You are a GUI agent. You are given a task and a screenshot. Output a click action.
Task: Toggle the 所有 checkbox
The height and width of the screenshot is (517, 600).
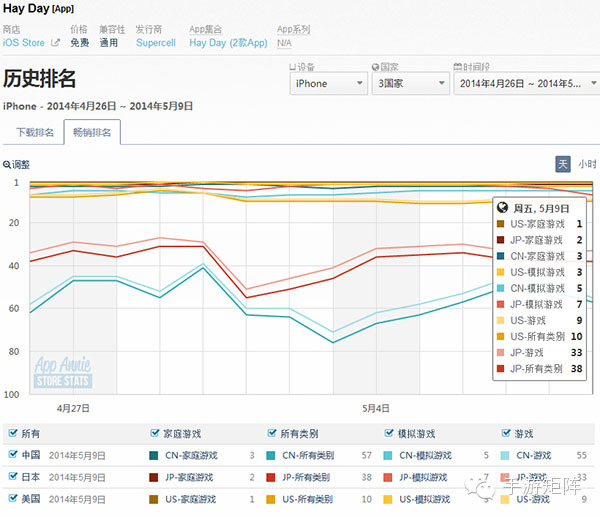[13, 433]
